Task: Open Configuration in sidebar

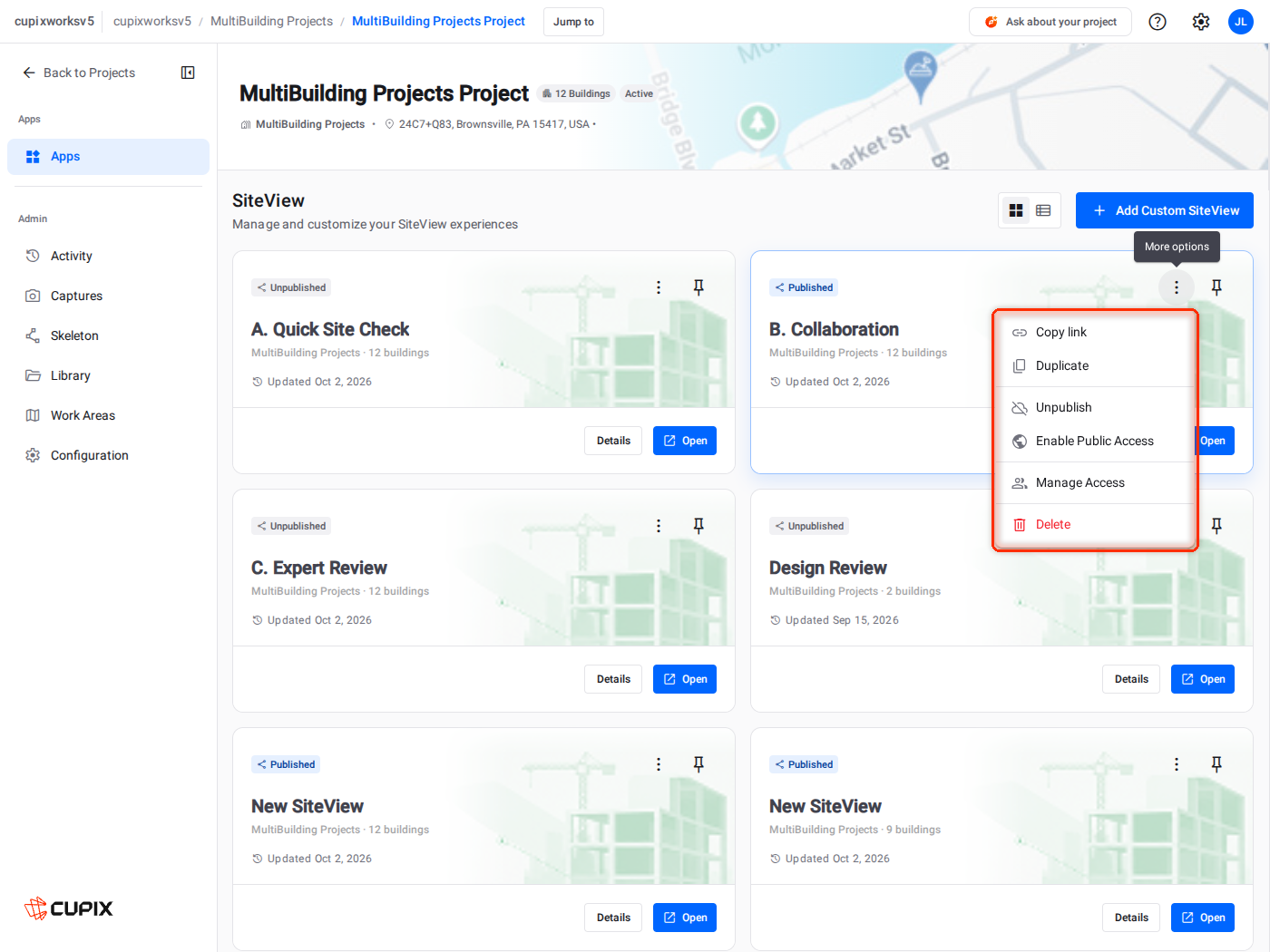Action: (x=108, y=455)
